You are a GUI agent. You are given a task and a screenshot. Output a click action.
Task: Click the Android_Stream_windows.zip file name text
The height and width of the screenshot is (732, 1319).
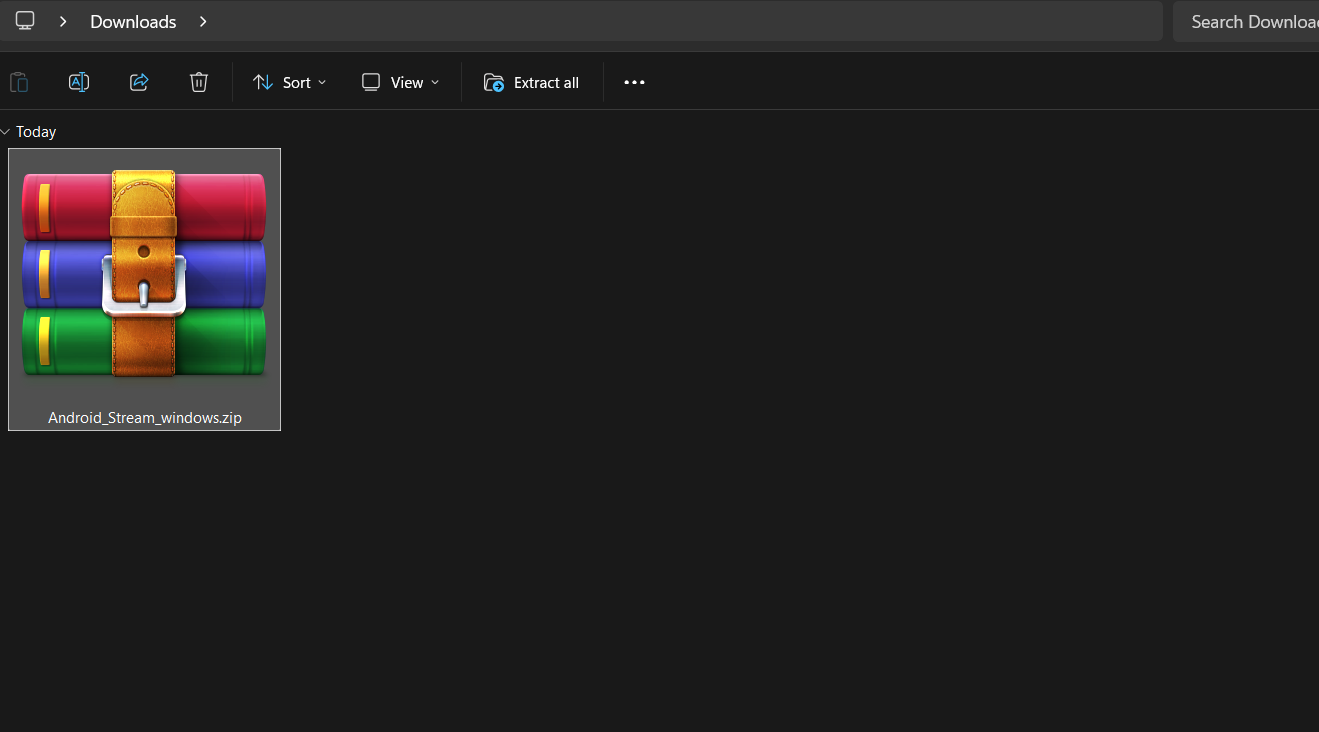144,417
